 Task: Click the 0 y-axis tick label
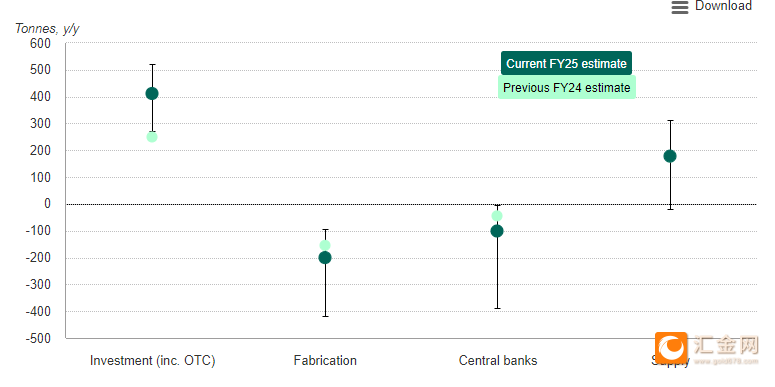tap(47, 204)
